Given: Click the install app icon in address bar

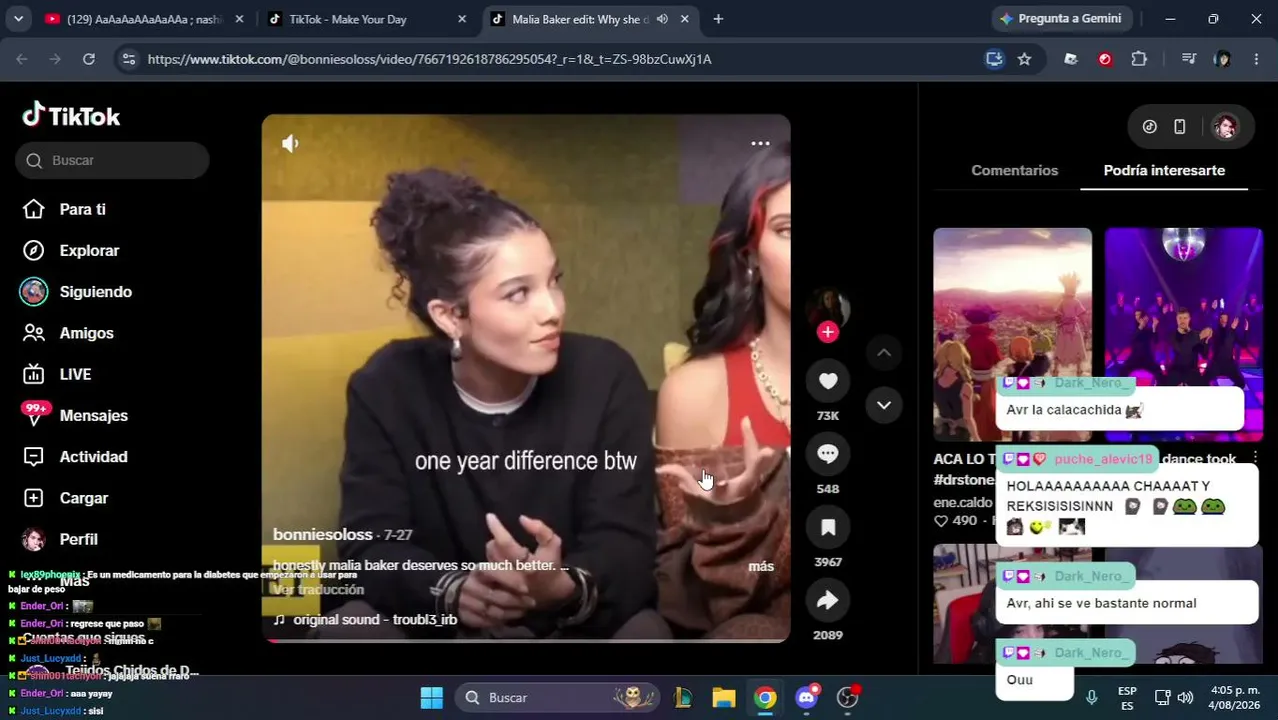Looking at the screenshot, I should click(x=994, y=59).
